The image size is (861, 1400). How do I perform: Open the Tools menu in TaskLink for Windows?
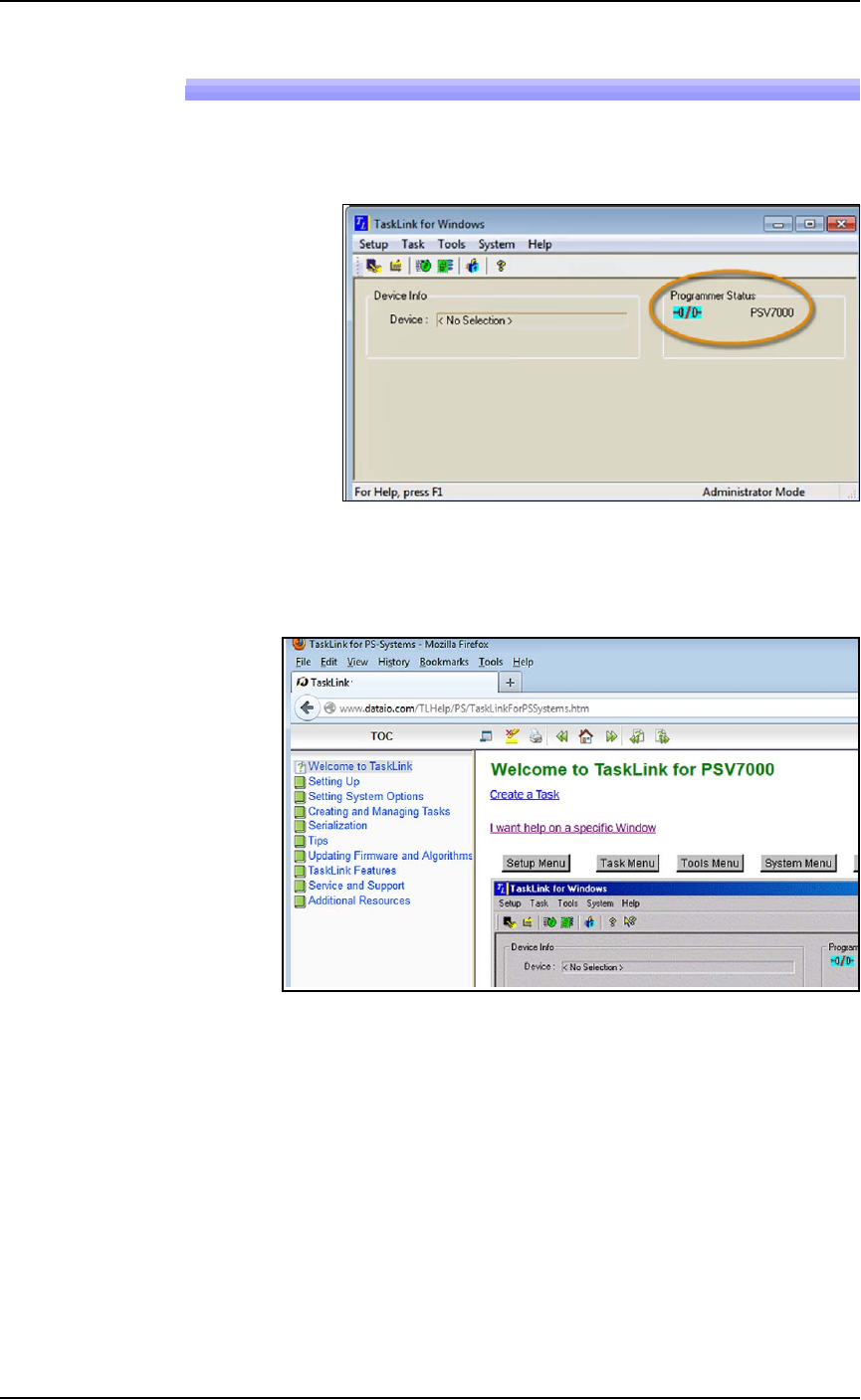pyautogui.click(x=452, y=245)
